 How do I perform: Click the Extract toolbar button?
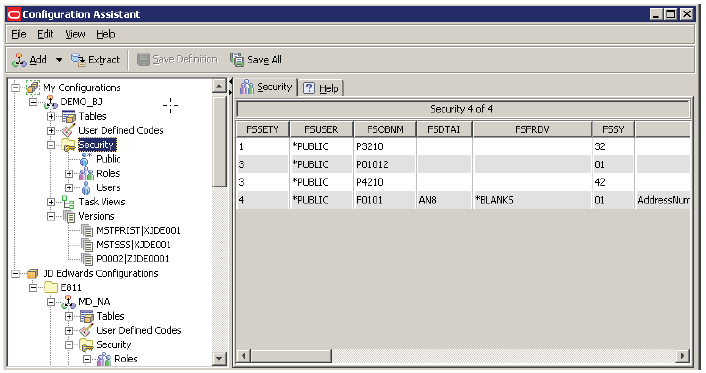pos(95,60)
